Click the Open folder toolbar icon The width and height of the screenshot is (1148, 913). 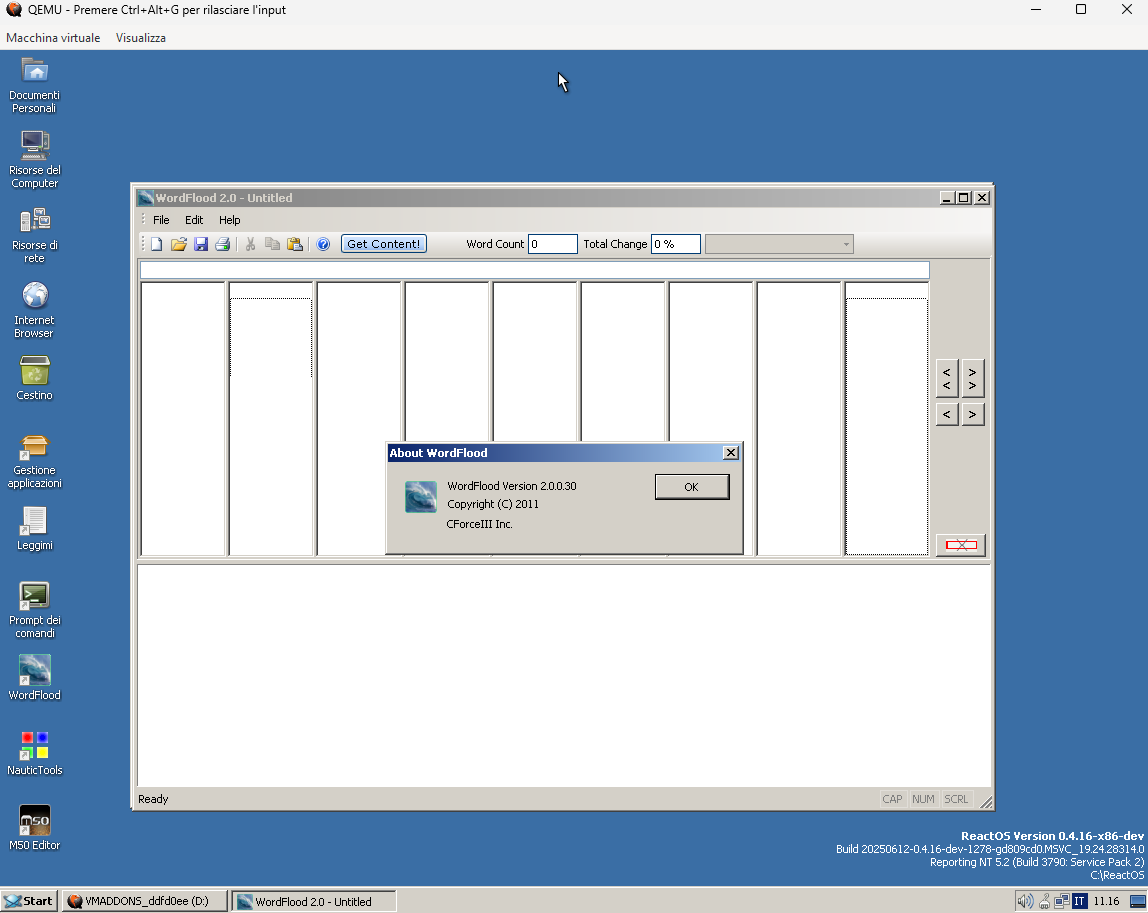pyautogui.click(x=179, y=244)
